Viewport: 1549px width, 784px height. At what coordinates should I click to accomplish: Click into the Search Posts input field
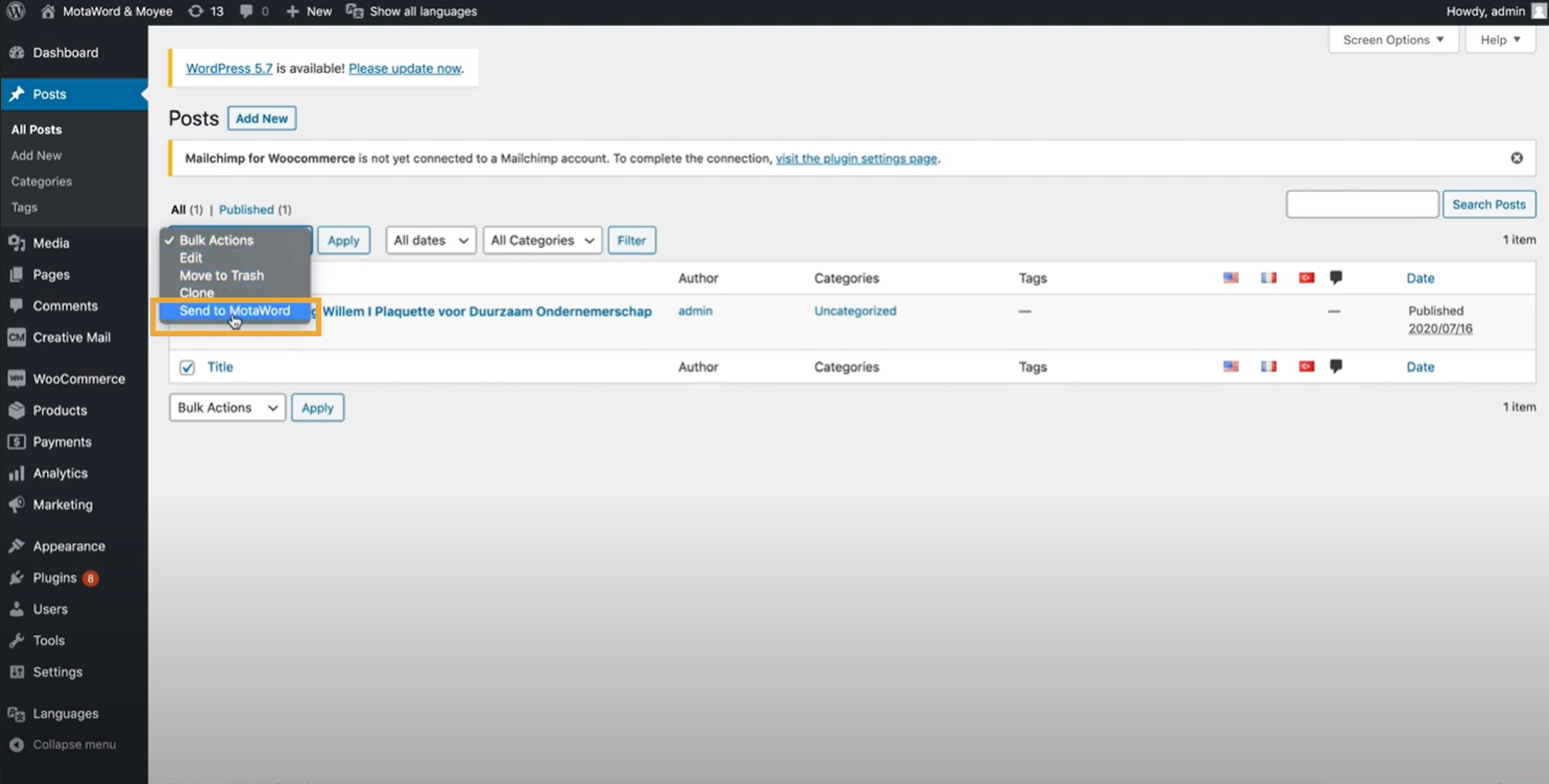click(1361, 204)
